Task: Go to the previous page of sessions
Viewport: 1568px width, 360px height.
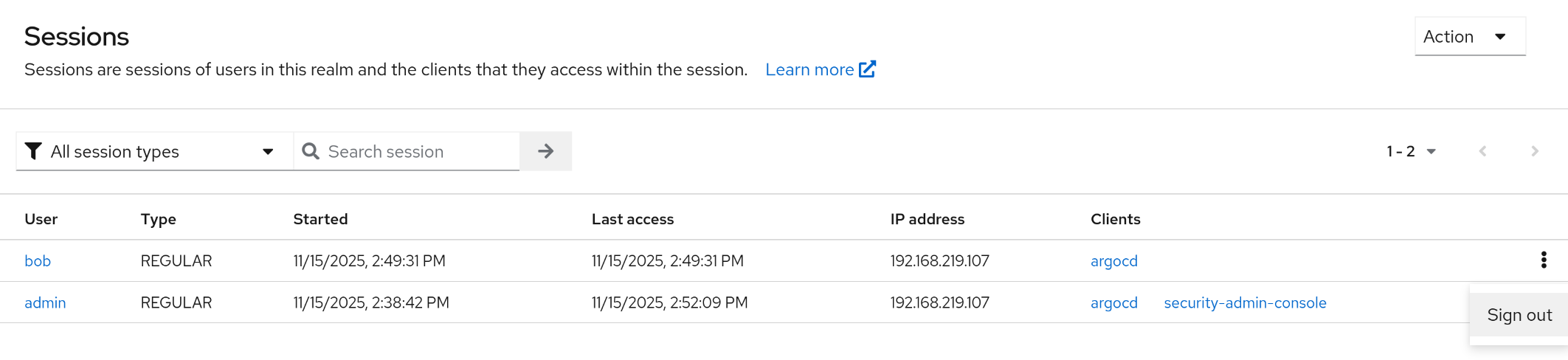Action: click(x=1482, y=151)
